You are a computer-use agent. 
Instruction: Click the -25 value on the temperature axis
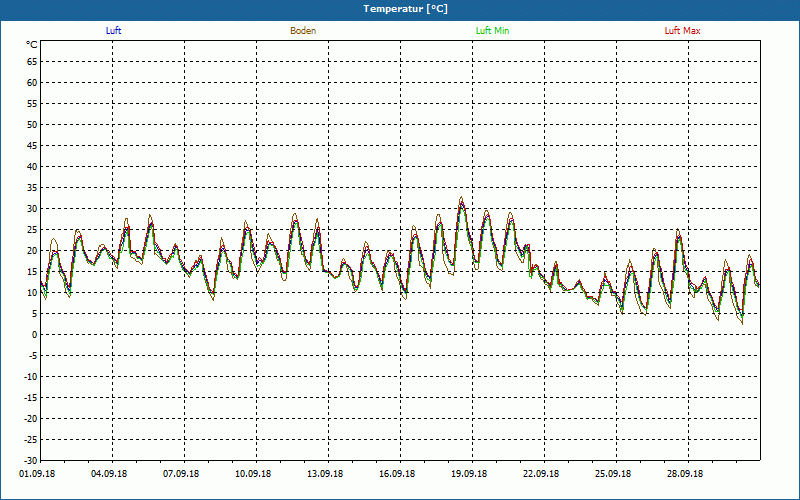tap(31, 440)
